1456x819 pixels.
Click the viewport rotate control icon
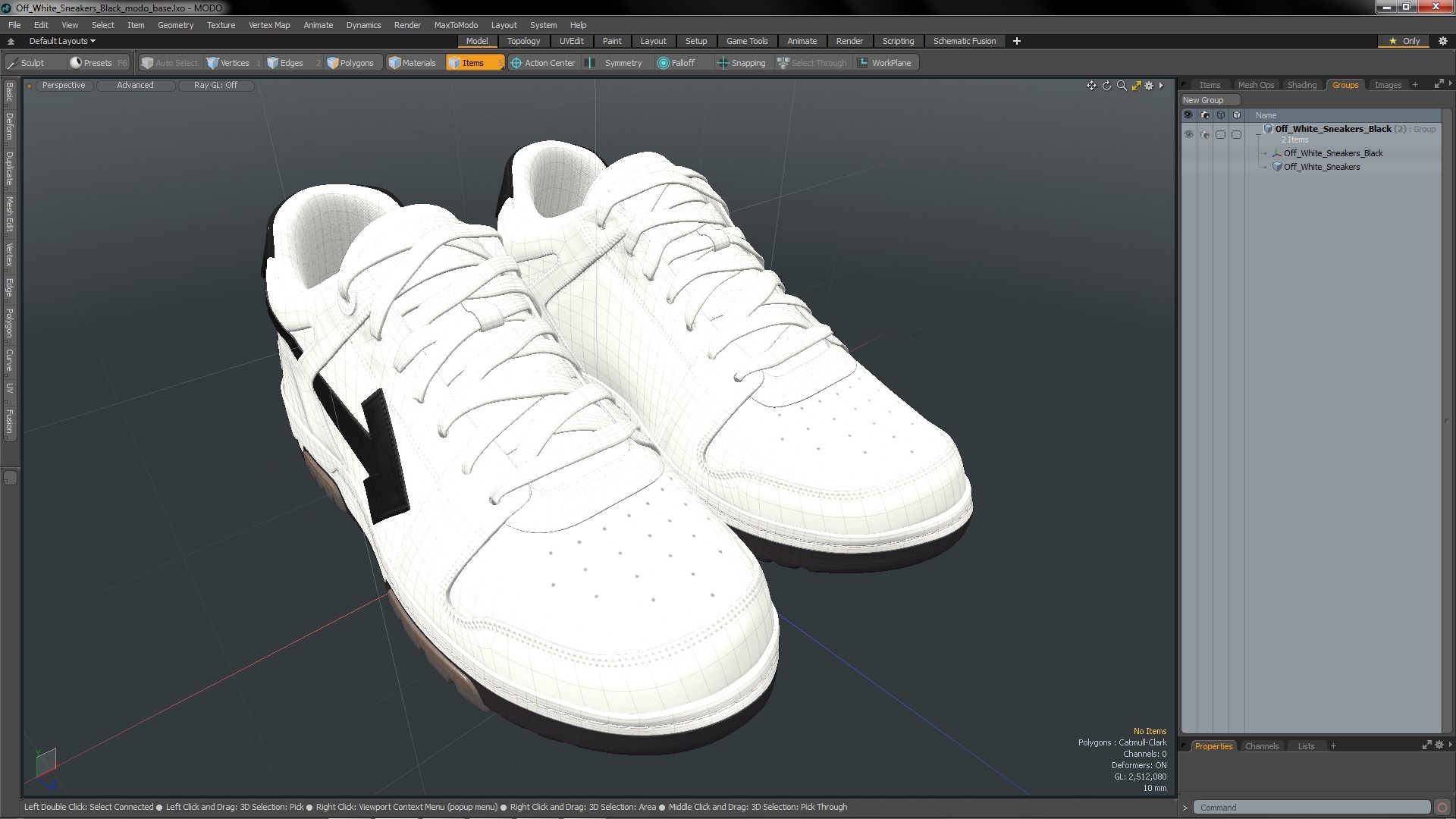pyautogui.click(x=1106, y=86)
